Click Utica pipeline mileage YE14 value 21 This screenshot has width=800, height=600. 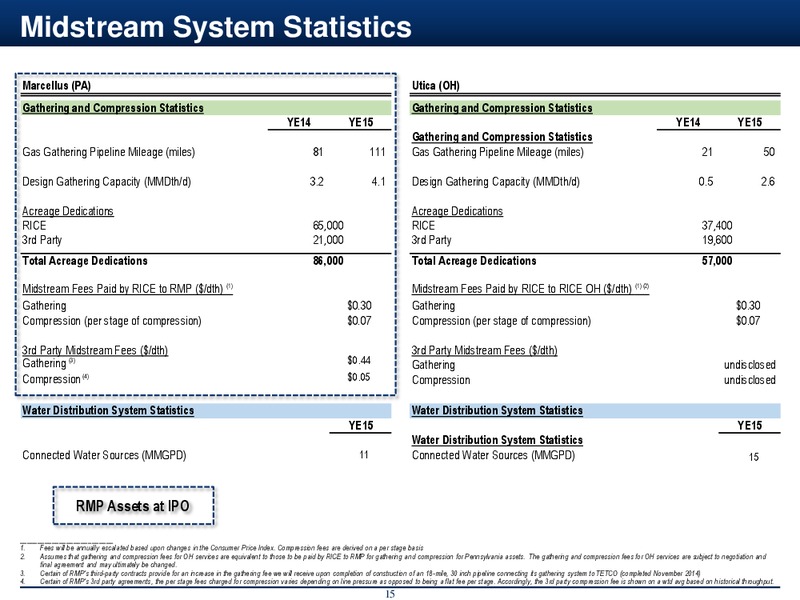[x=707, y=152]
